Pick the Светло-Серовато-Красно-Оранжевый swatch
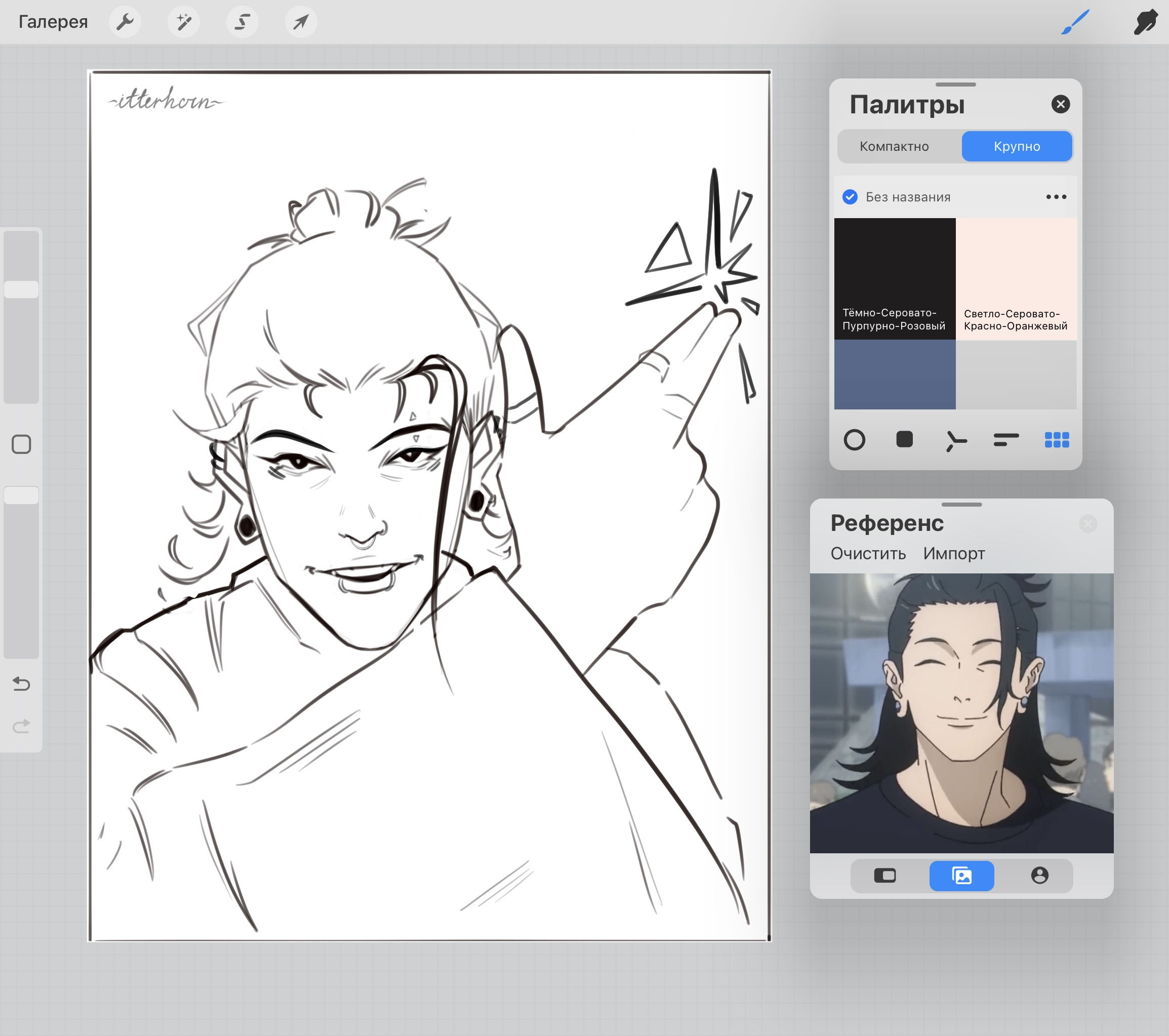 [x=1016, y=279]
